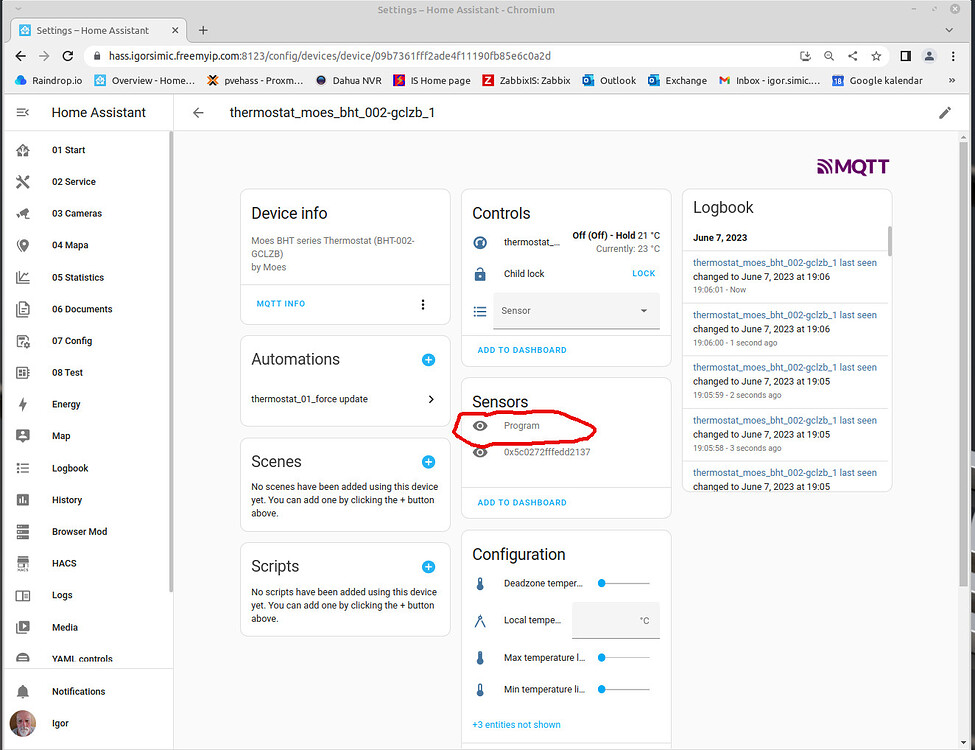Open 06 Documents sidebar icon
This screenshot has height=750, width=975.
tap(23, 309)
